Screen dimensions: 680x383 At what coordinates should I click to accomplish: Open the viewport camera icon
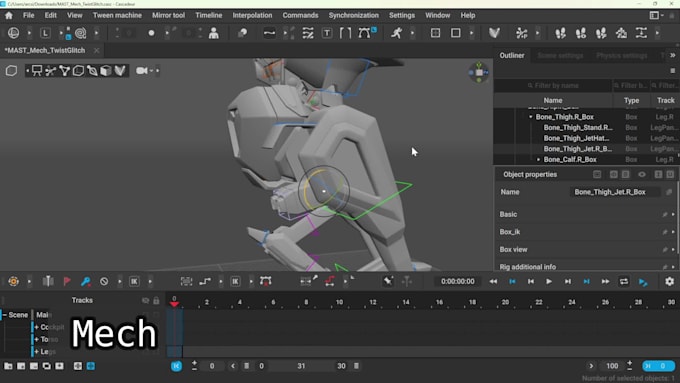tap(141, 70)
